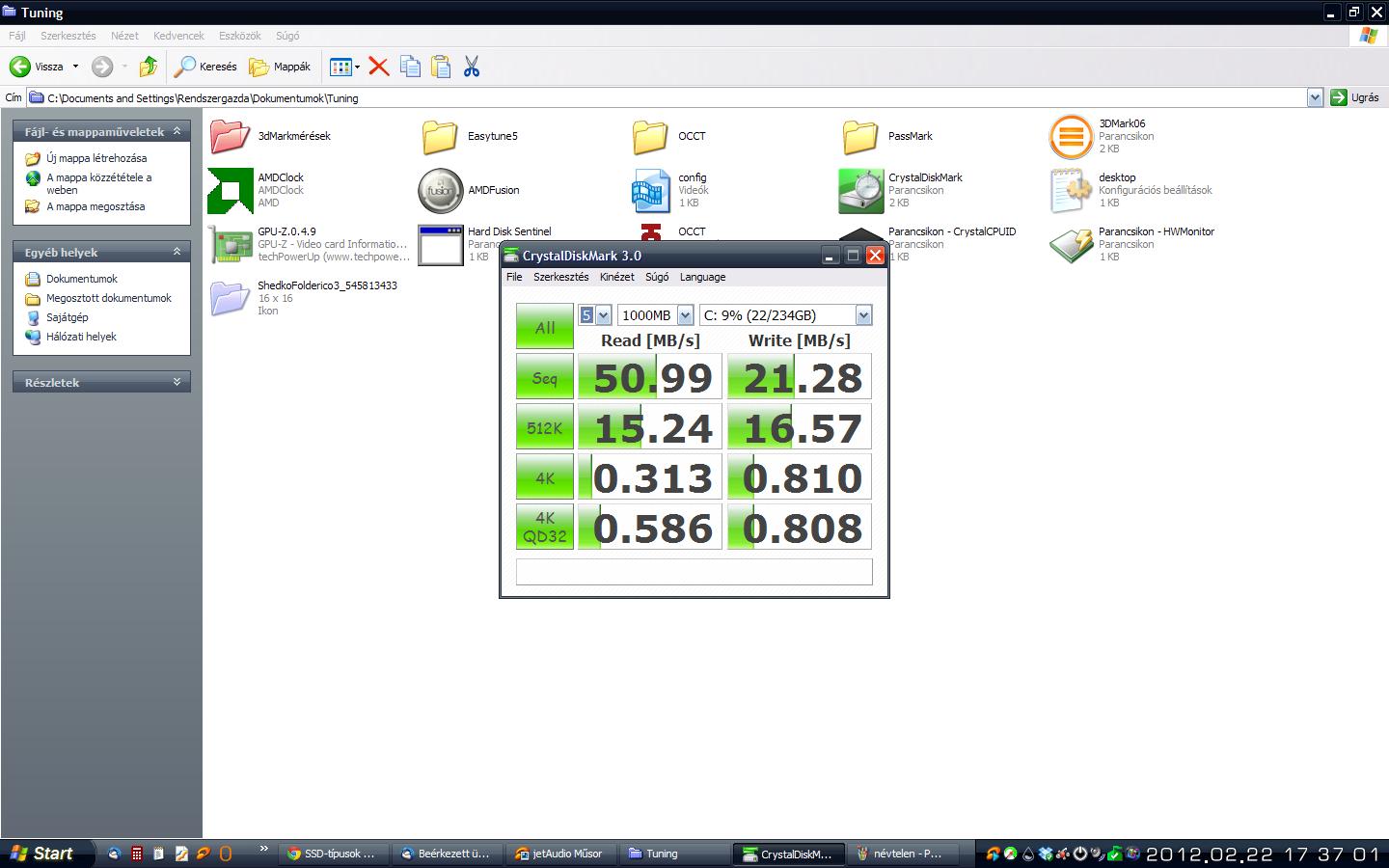
Task: Select the Hard Disk Sentinel shortcut
Action: coord(440,244)
